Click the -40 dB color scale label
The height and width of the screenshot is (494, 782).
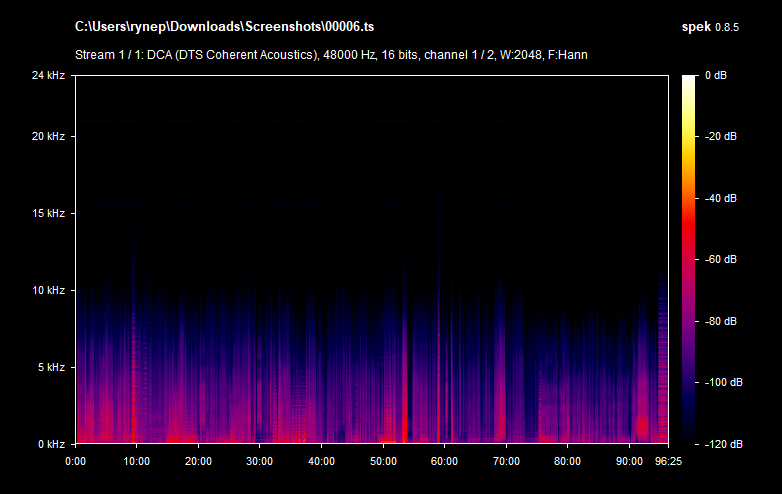click(x=720, y=198)
